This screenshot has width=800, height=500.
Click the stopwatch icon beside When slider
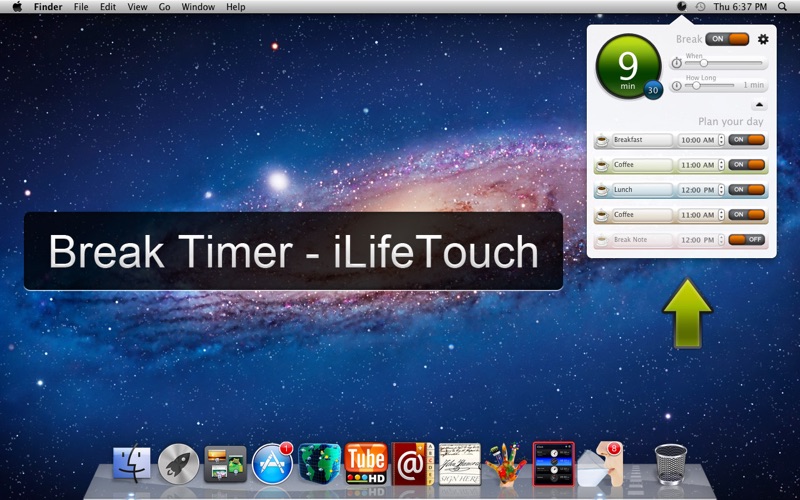tap(677, 63)
